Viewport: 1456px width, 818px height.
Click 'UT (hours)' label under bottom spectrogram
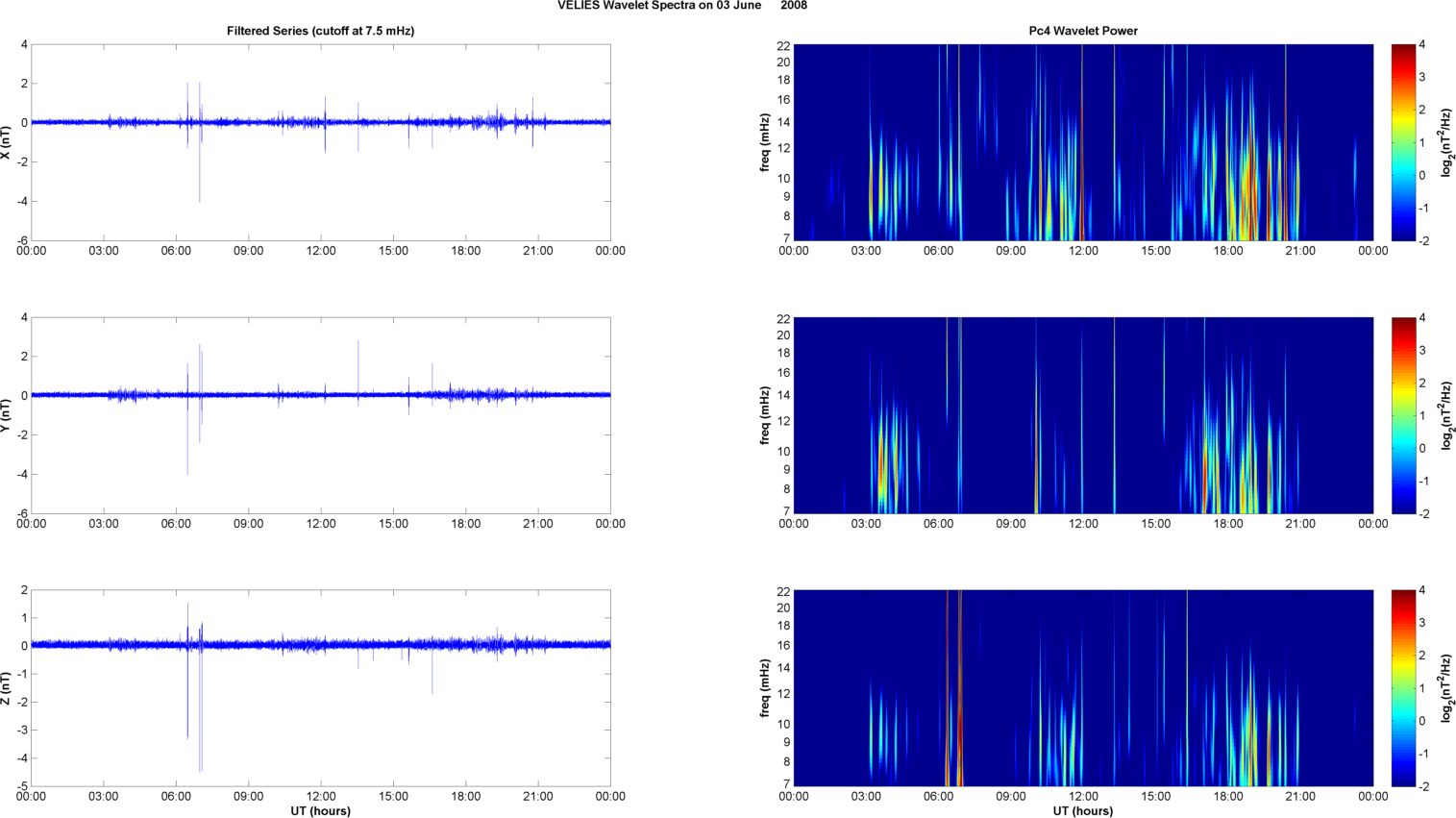click(x=1082, y=810)
